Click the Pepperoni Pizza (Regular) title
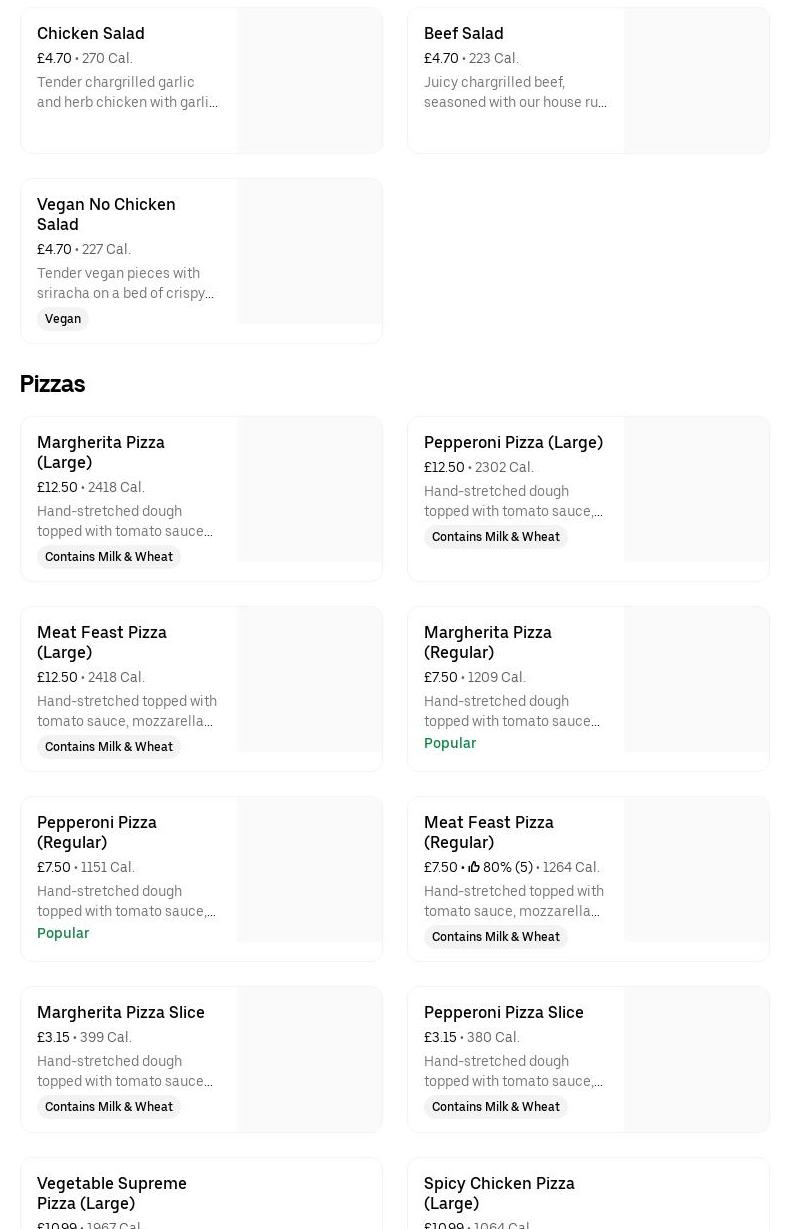The image size is (804, 1229). pos(97,832)
